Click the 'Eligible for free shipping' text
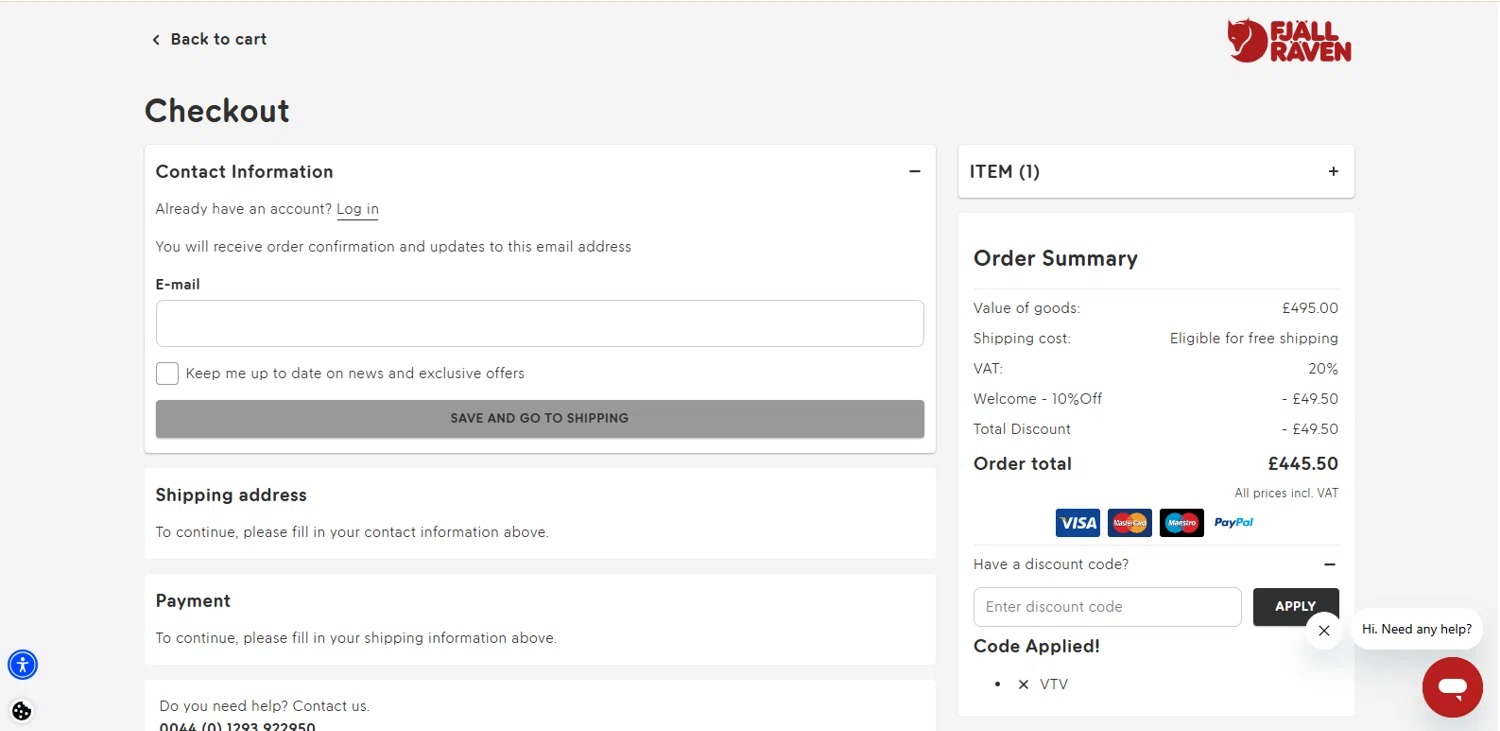 [x=1254, y=338]
